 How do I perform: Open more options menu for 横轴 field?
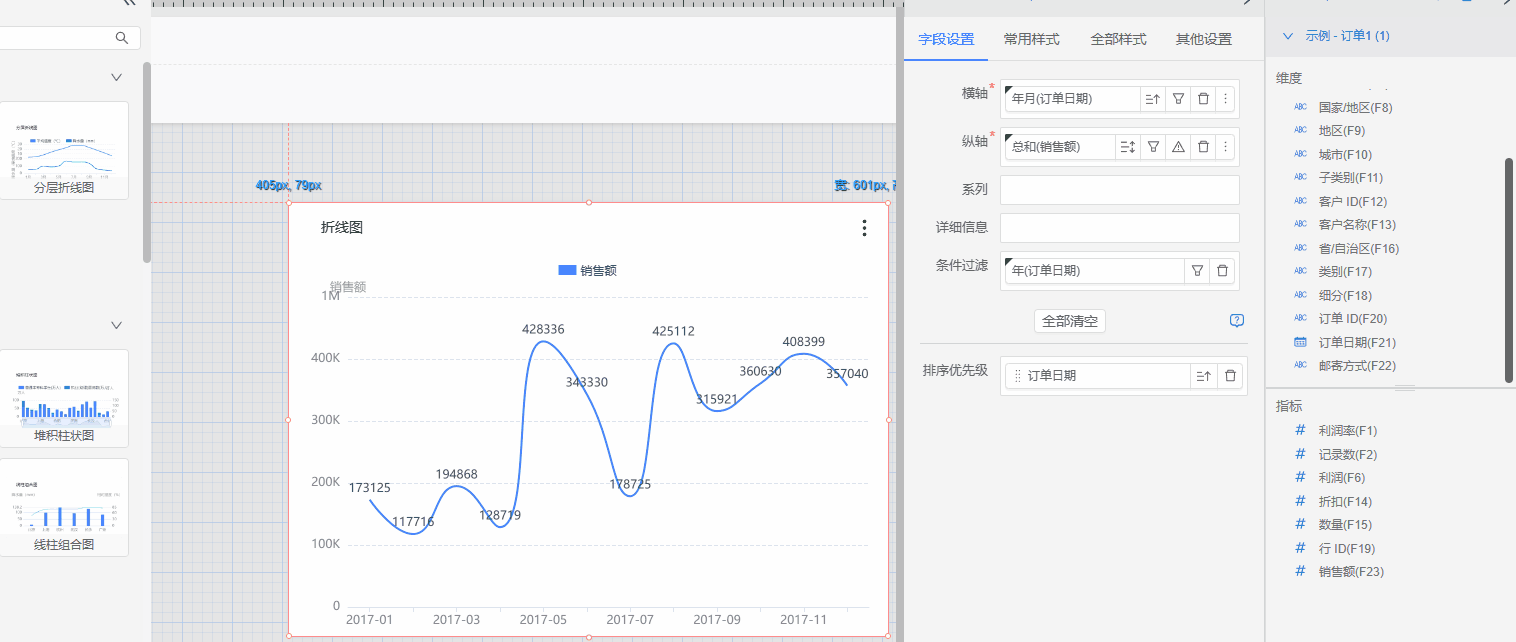click(x=1226, y=99)
